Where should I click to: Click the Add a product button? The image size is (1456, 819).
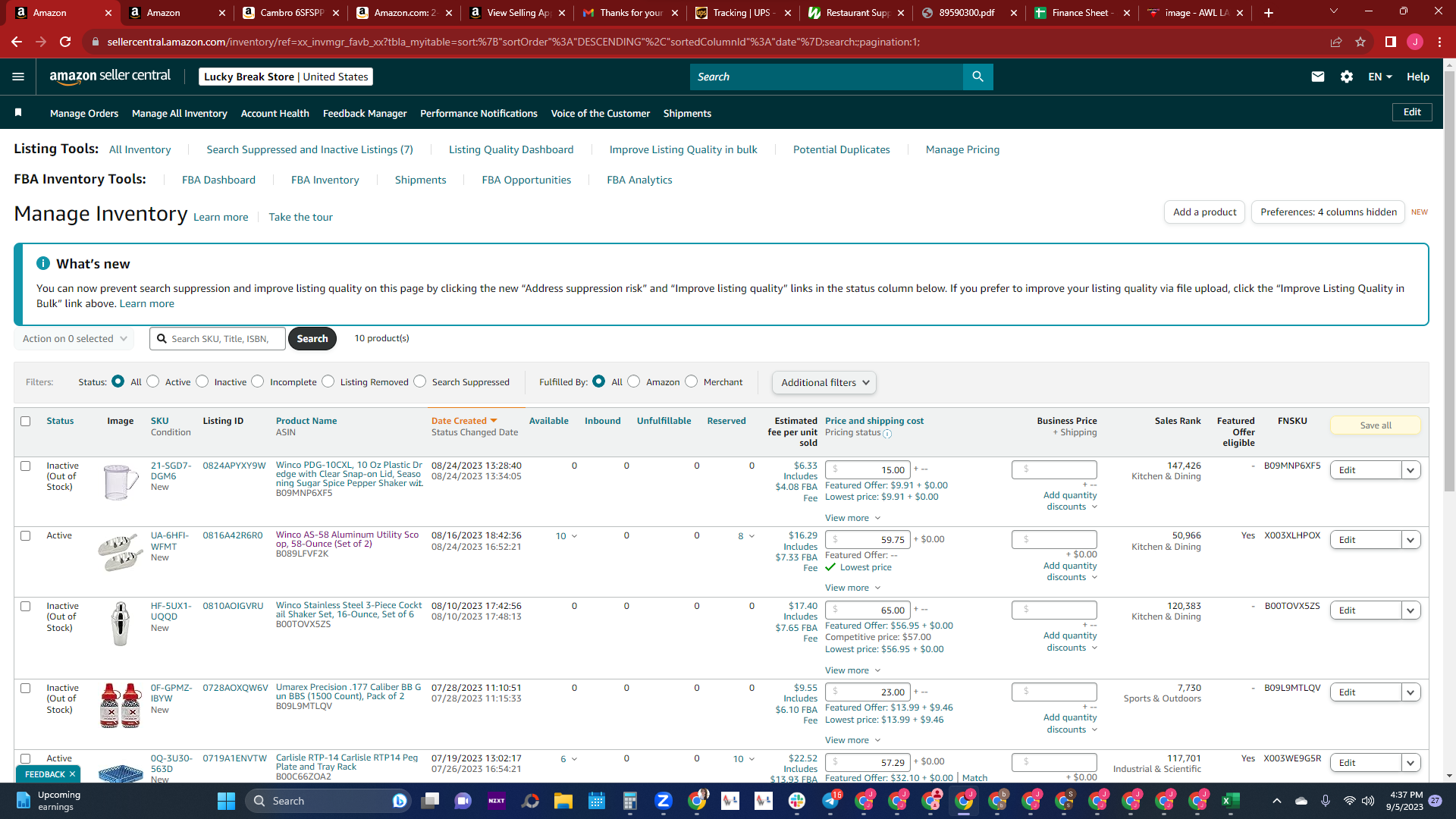pos(1204,212)
